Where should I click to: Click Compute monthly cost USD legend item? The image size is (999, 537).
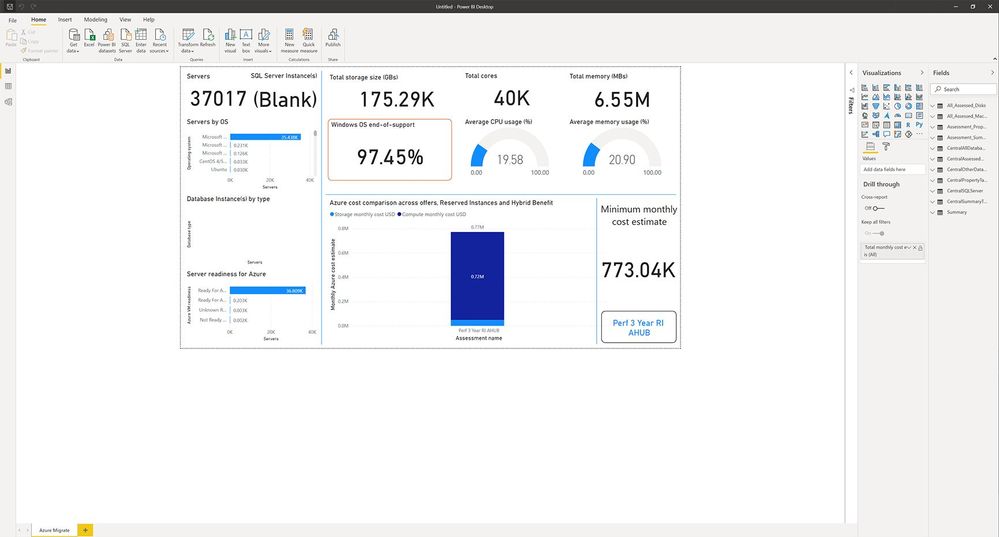[432, 214]
